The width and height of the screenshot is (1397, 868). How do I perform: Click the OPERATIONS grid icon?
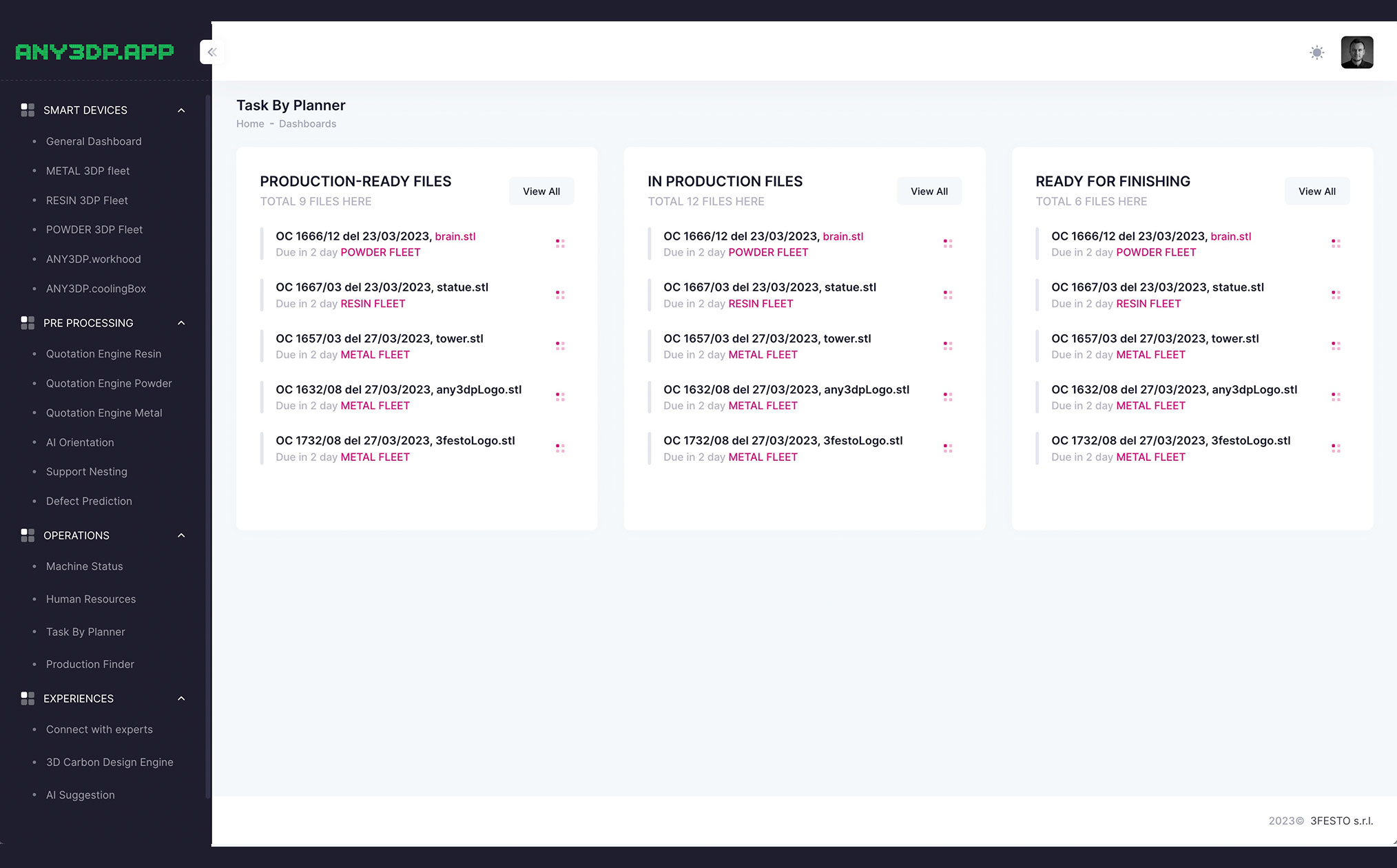(28, 535)
